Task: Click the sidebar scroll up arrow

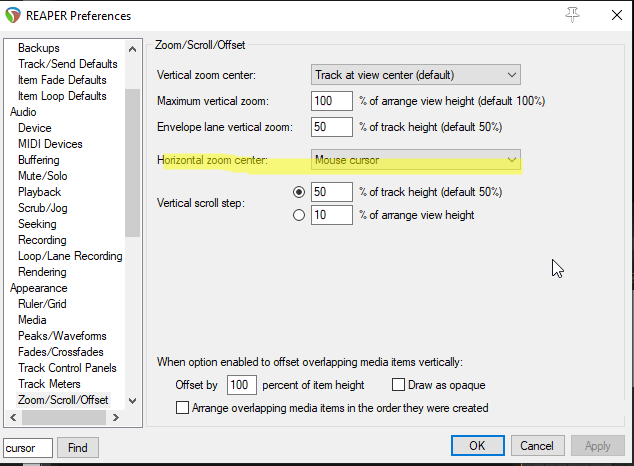Action: [x=132, y=49]
